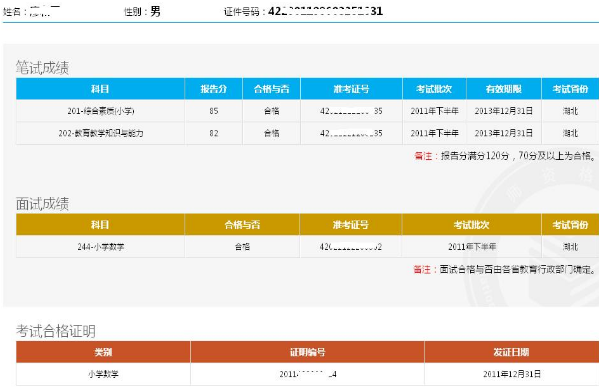Viewport: 600px width, 388px height.
Task: Select the score 85 cell
Action: tap(214, 111)
